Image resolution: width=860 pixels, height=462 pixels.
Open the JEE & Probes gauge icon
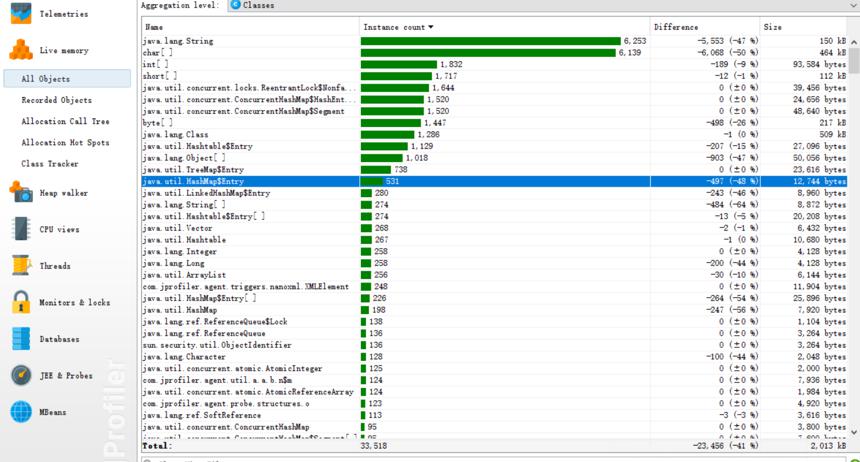pos(21,375)
